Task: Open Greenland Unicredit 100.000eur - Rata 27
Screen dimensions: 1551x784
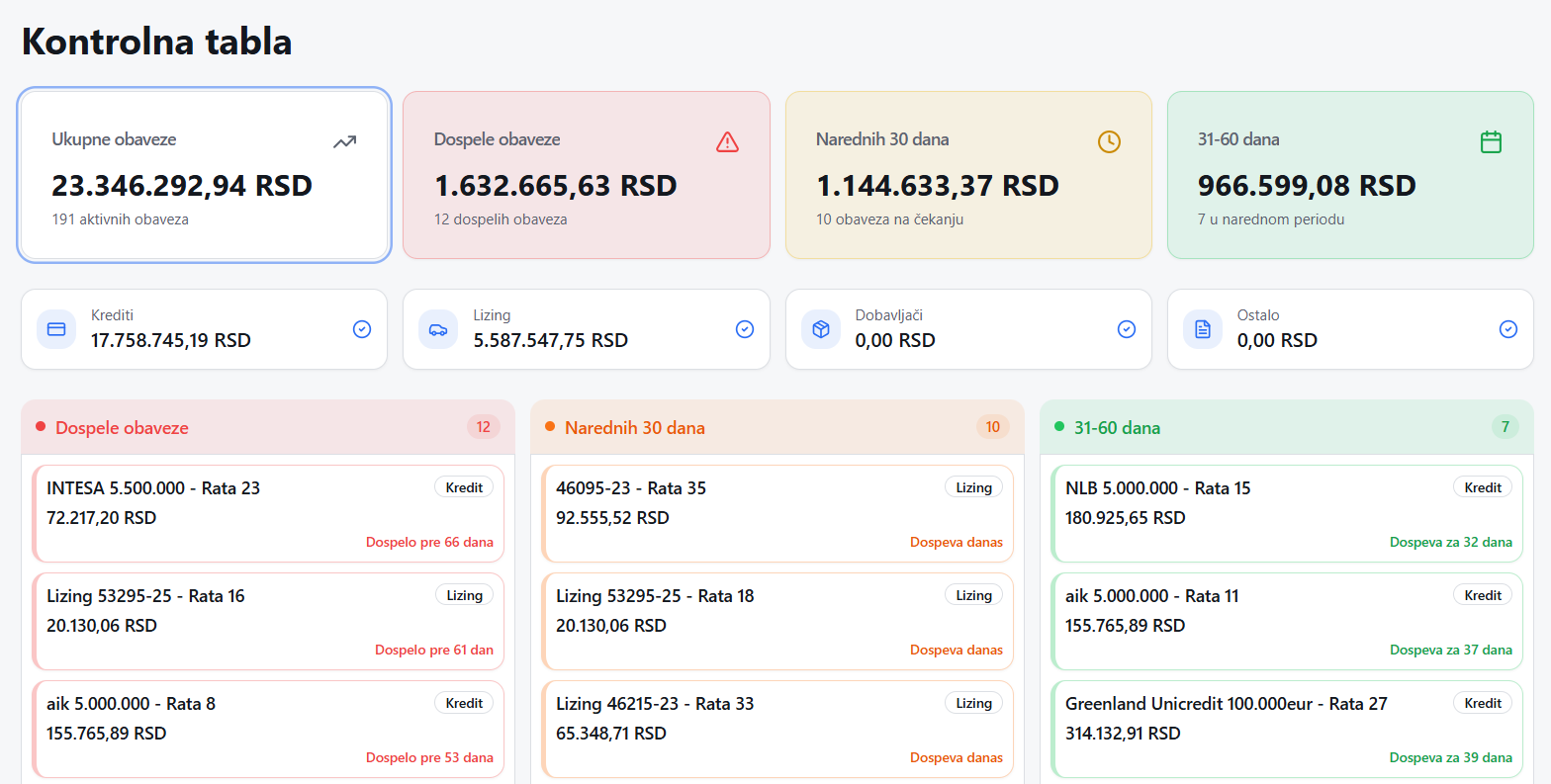Action: click(1287, 730)
